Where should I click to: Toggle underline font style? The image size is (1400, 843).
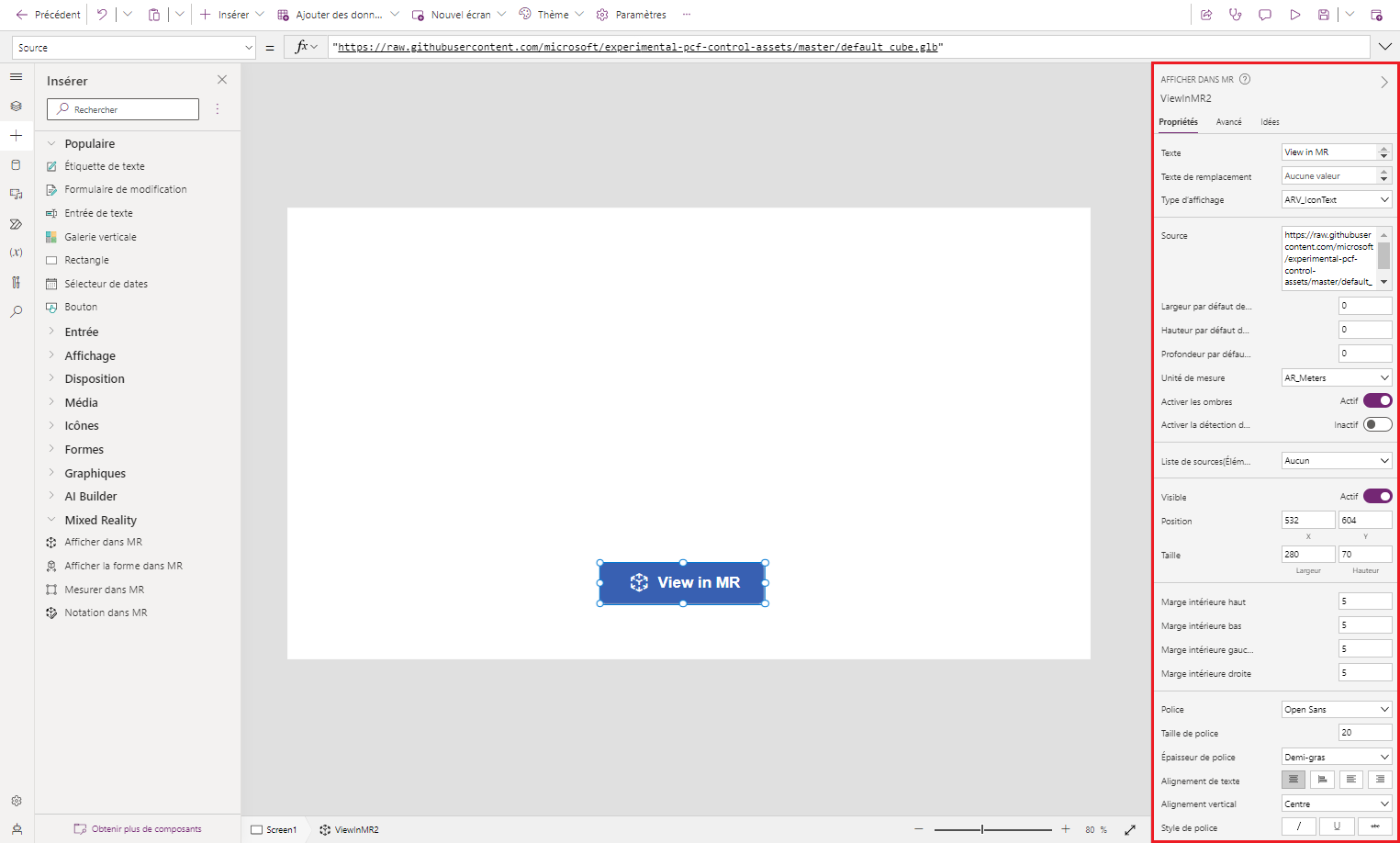(x=1337, y=826)
